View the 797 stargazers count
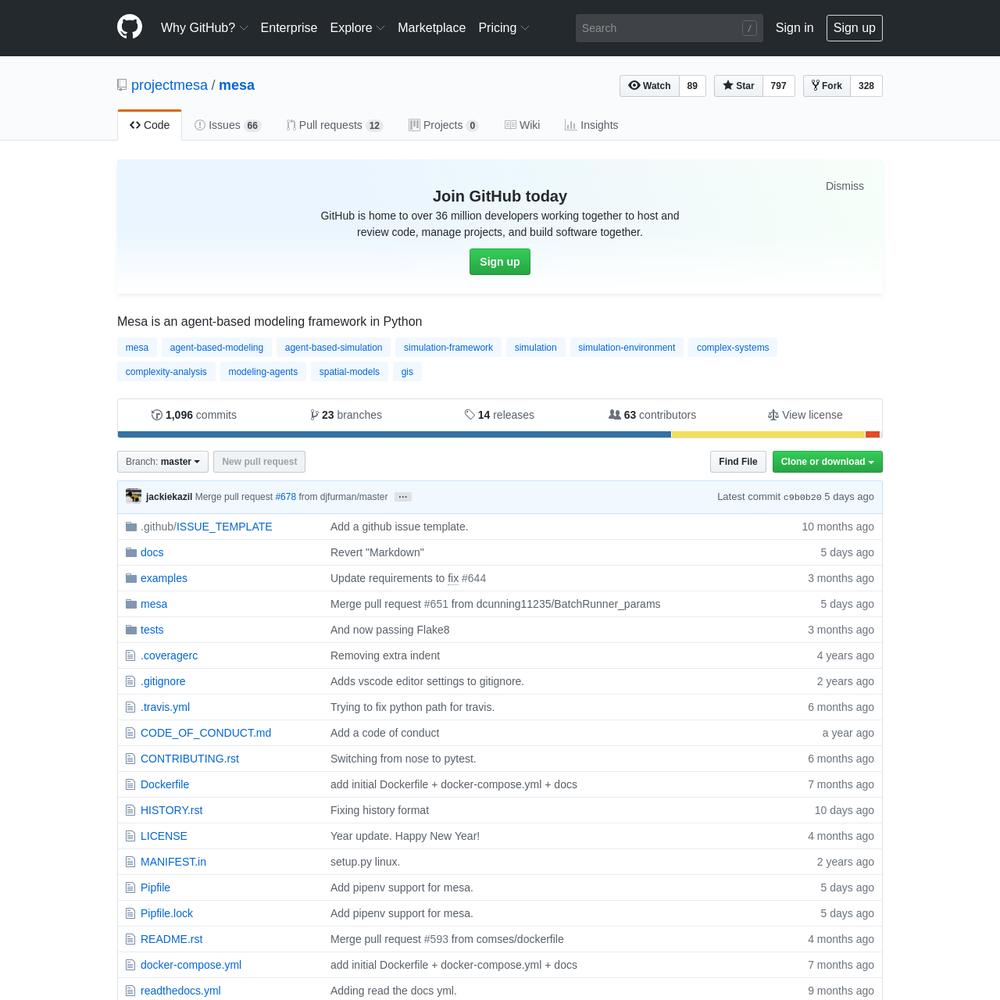This screenshot has width=1000, height=1000. point(779,85)
